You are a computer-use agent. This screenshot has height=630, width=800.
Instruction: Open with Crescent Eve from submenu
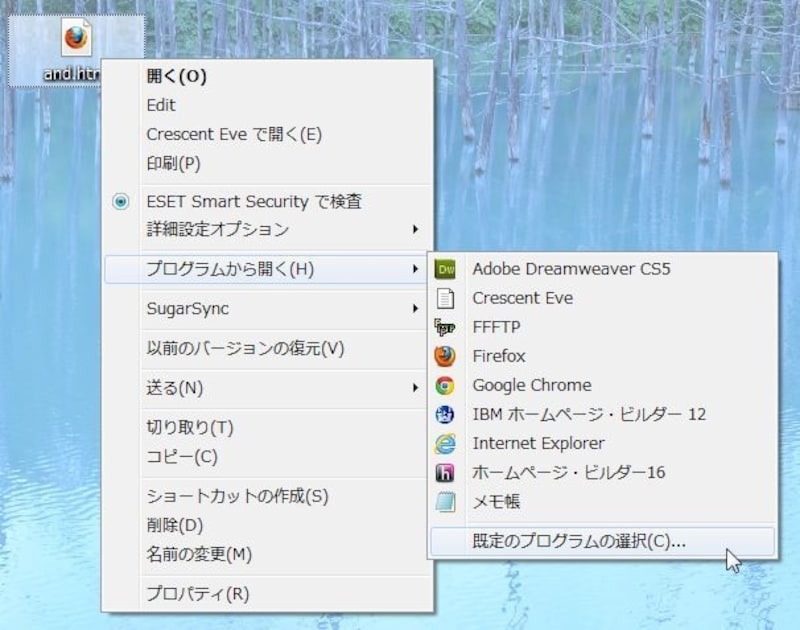click(x=603, y=298)
